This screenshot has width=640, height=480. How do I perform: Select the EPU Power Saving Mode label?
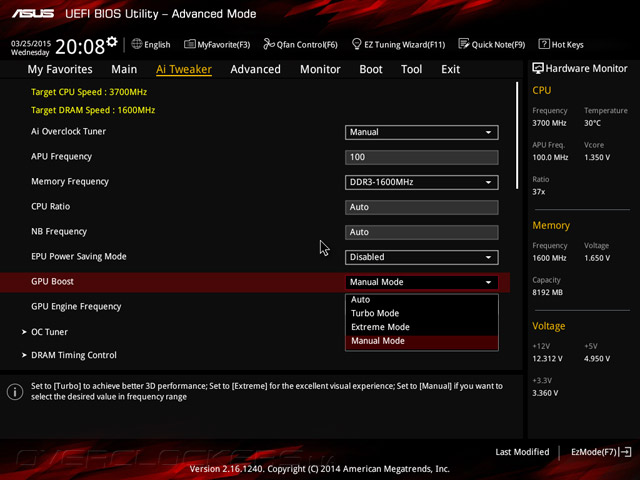point(79,256)
